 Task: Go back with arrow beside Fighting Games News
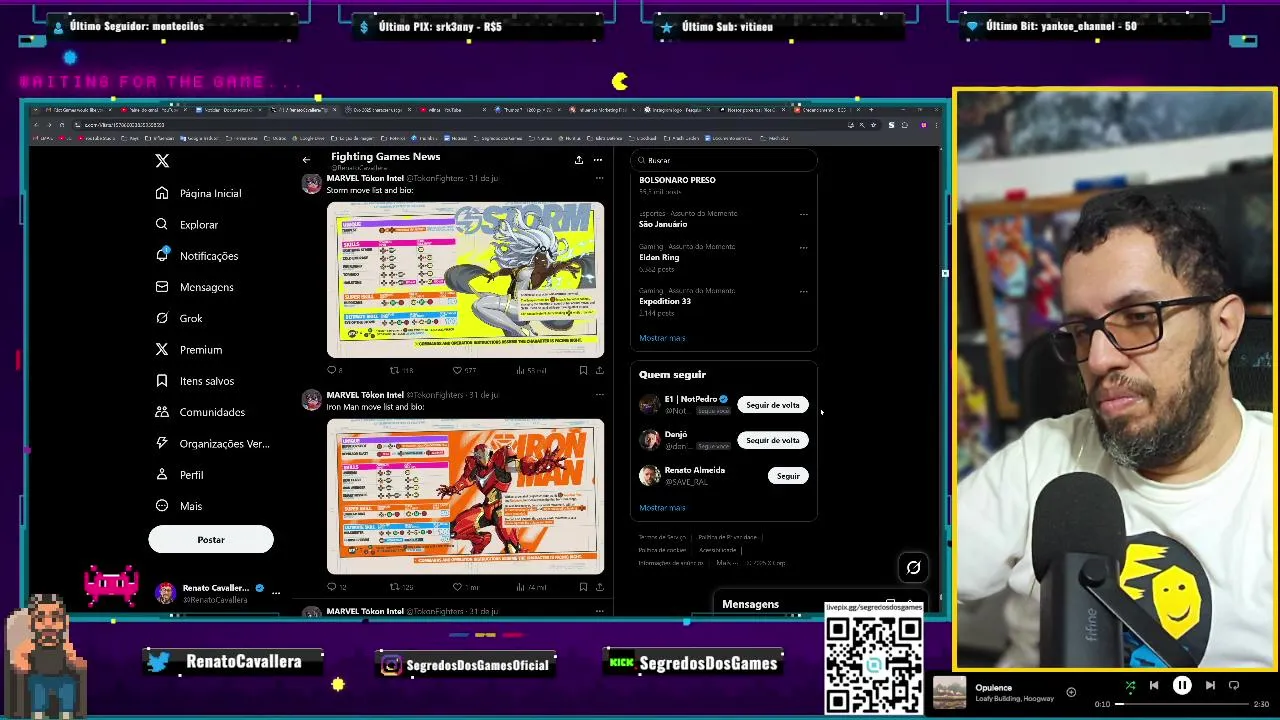pos(306,160)
